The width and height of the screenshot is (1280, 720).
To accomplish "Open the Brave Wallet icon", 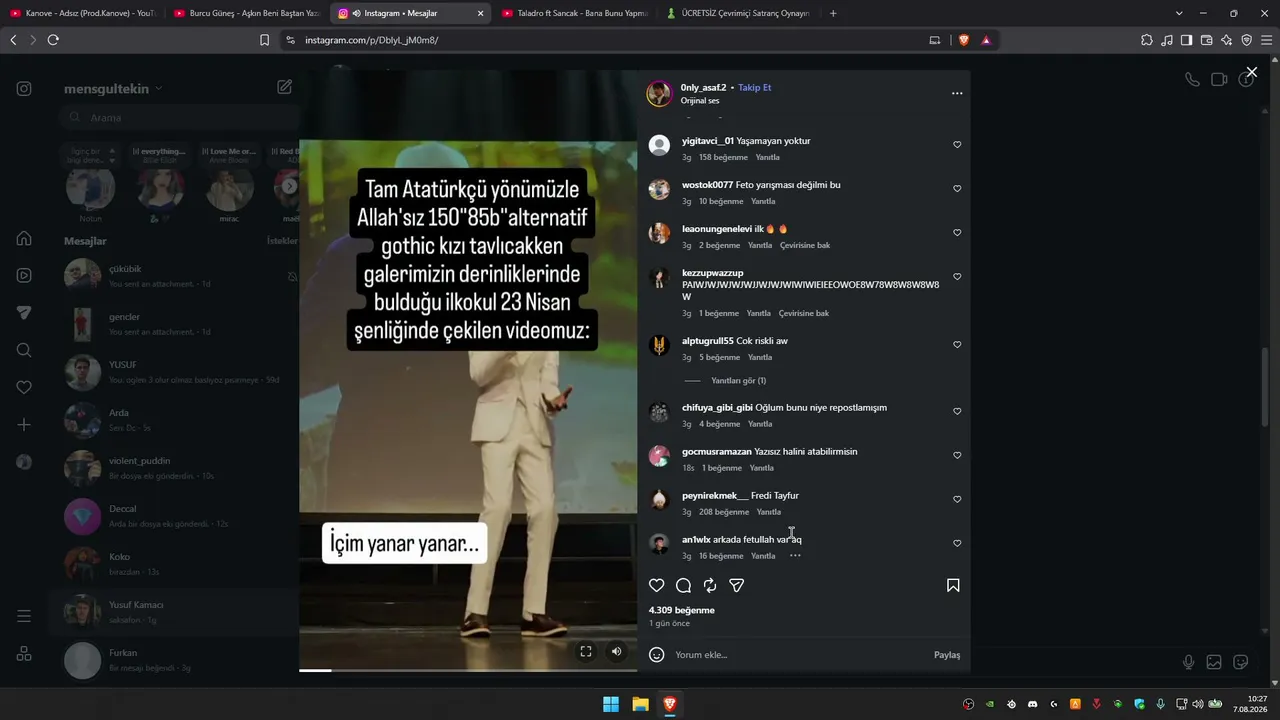I will pyautogui.click(x=1207, y=40).
